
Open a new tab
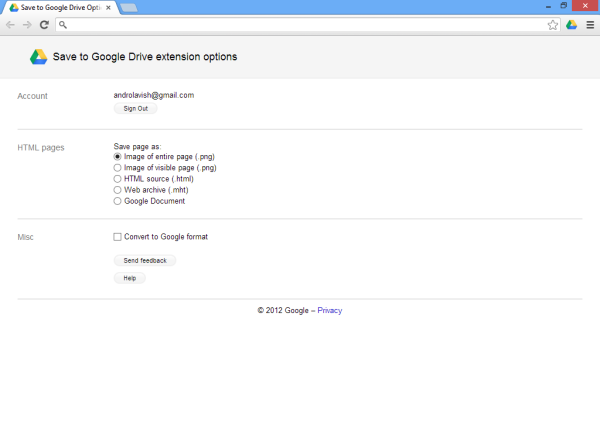click(x=129, y=8)
